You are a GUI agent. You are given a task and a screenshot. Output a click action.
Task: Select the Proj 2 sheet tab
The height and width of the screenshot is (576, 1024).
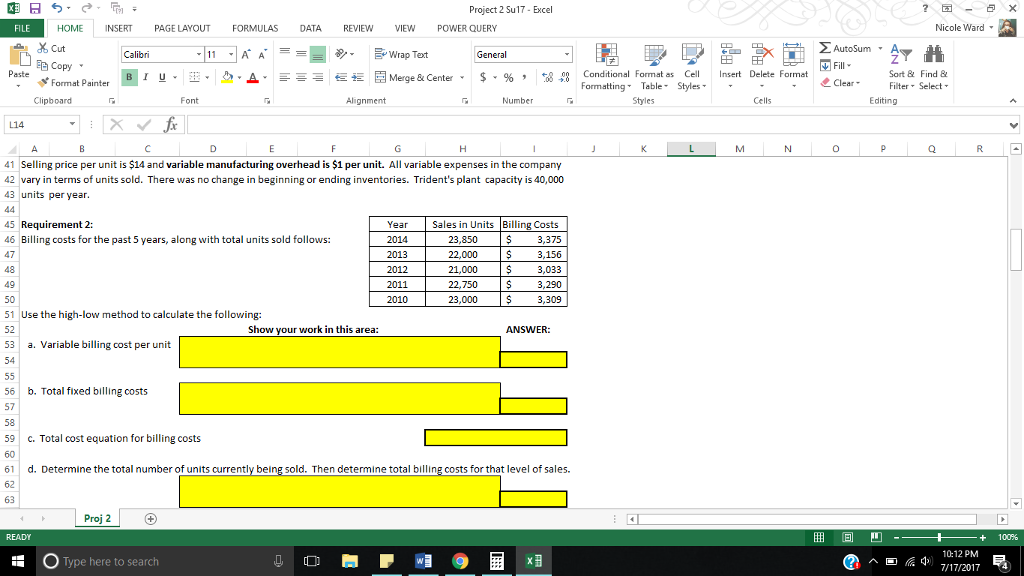96,519
